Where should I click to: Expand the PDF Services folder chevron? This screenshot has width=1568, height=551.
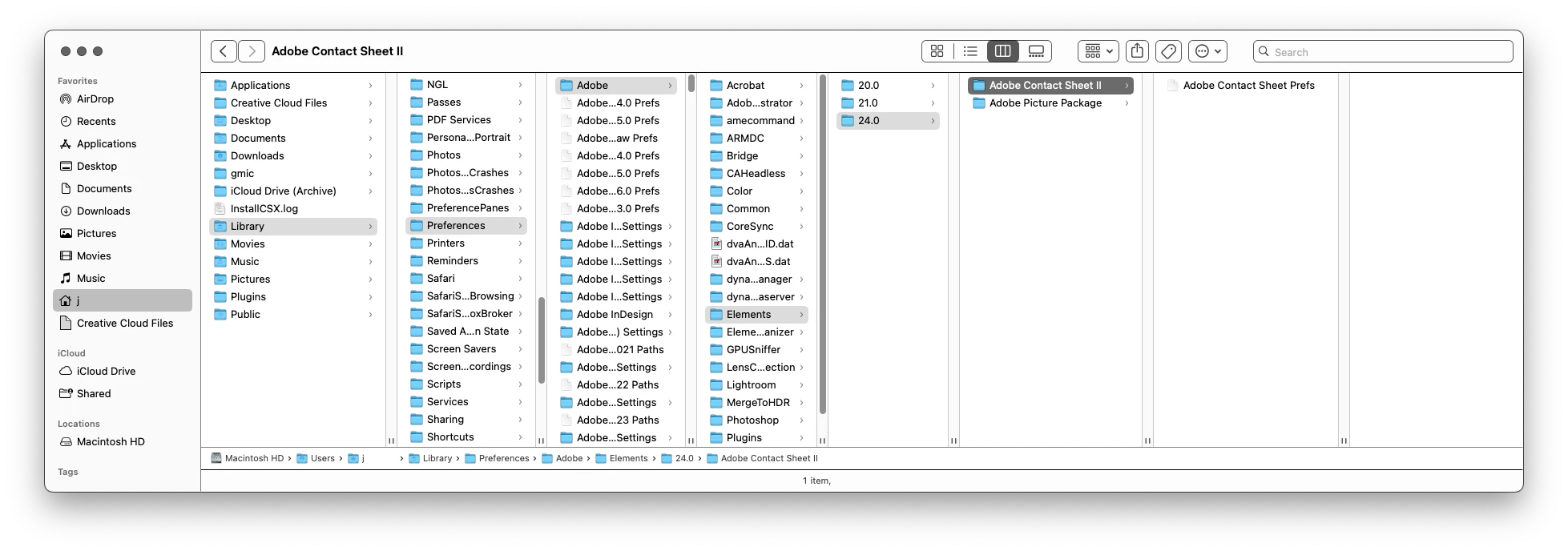point(520,120)
